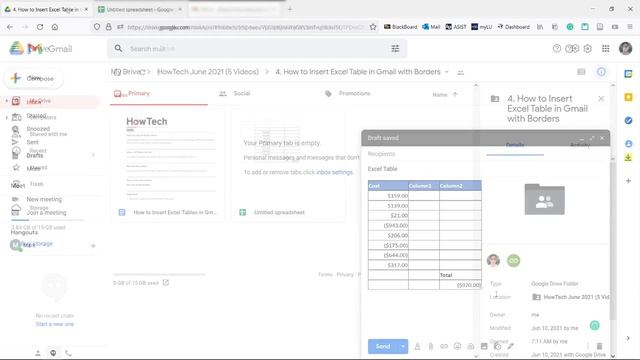Open manage storage external link icon
The image size is (640, 360).
click(x=166, y=282)
